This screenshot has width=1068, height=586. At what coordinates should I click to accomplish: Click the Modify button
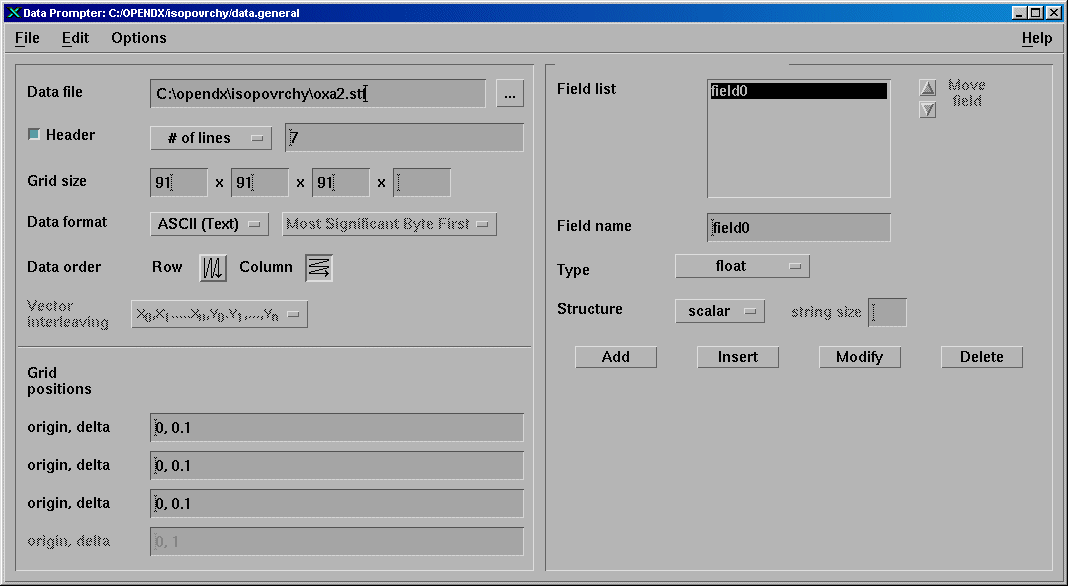[860, 357]
